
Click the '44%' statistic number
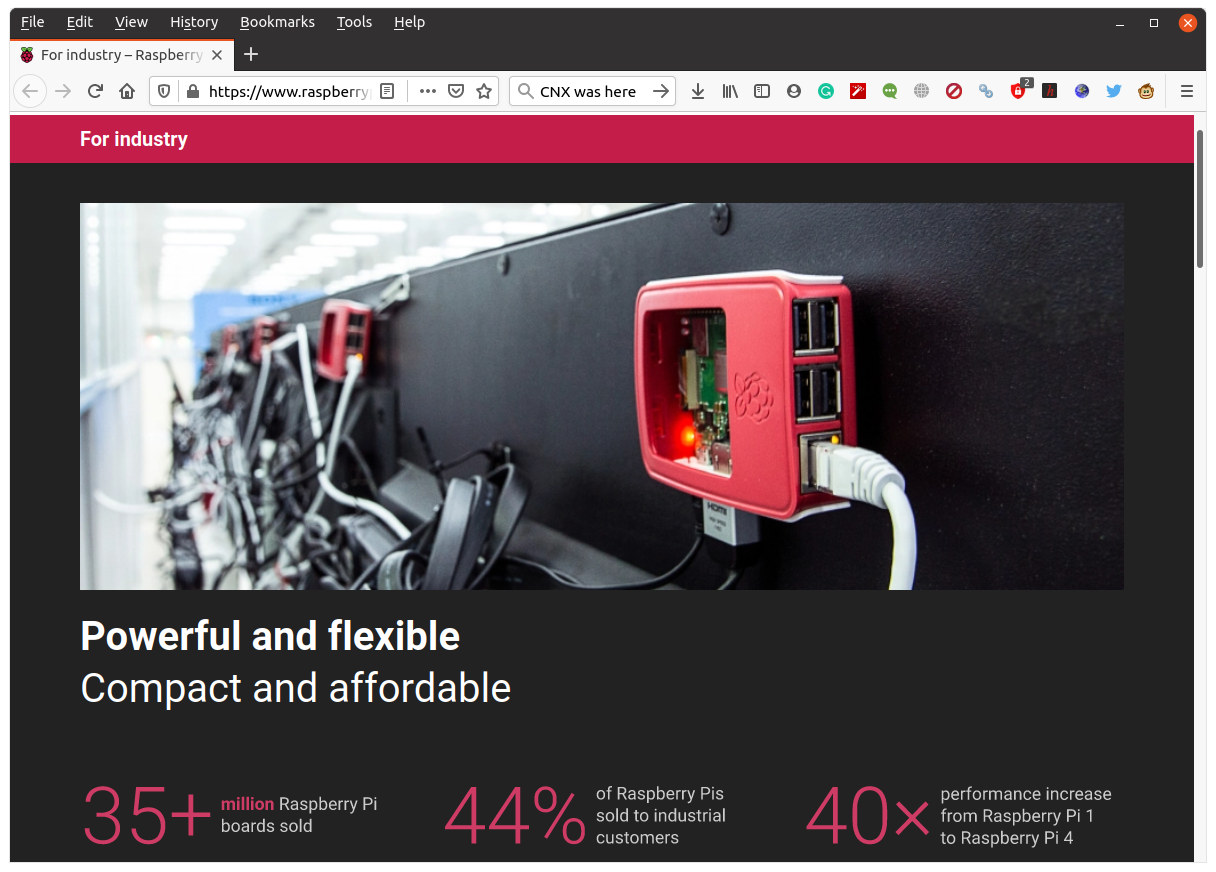(x=515, y=816)
